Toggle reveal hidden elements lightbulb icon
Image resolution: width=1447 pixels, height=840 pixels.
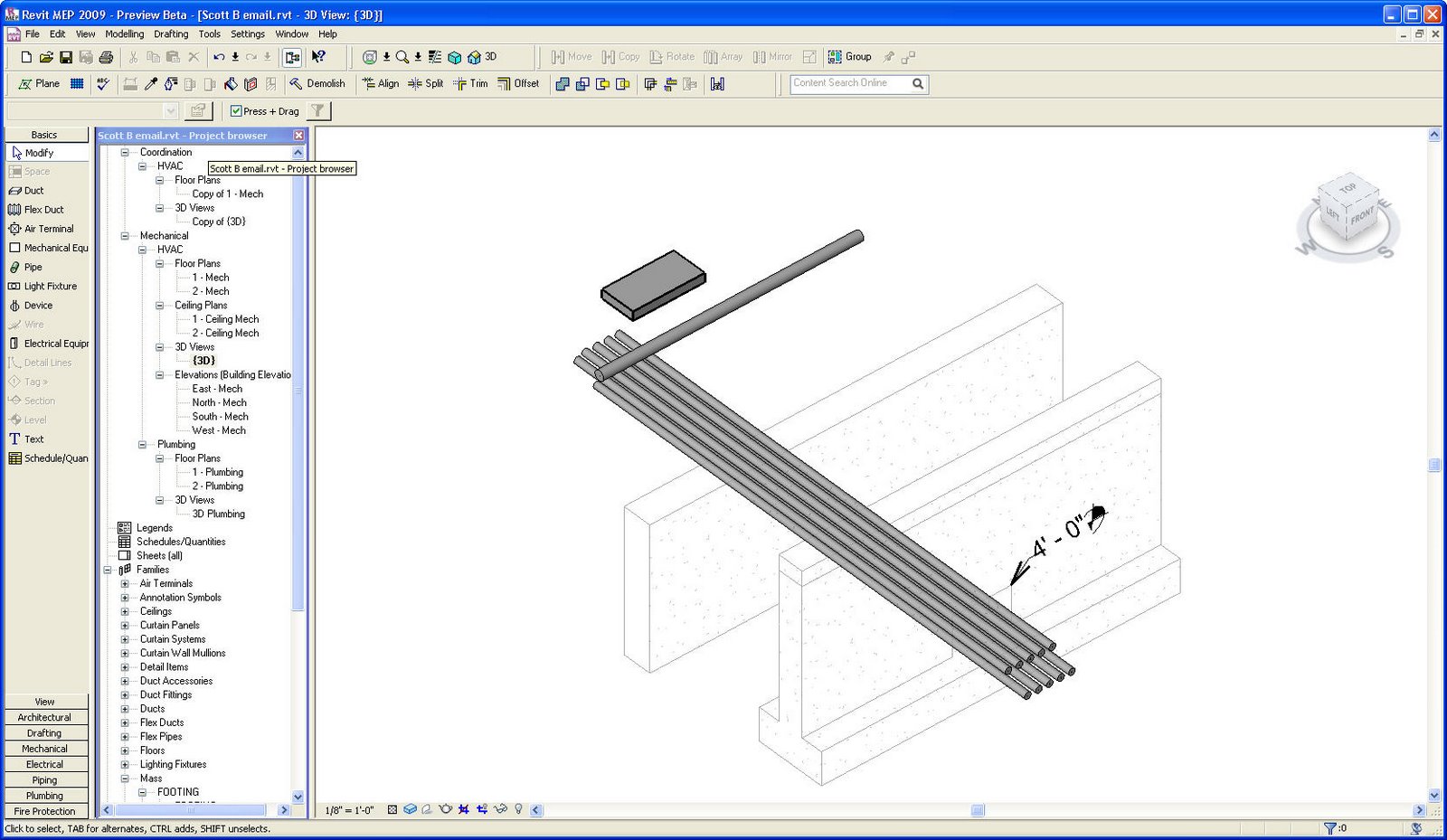518,809
